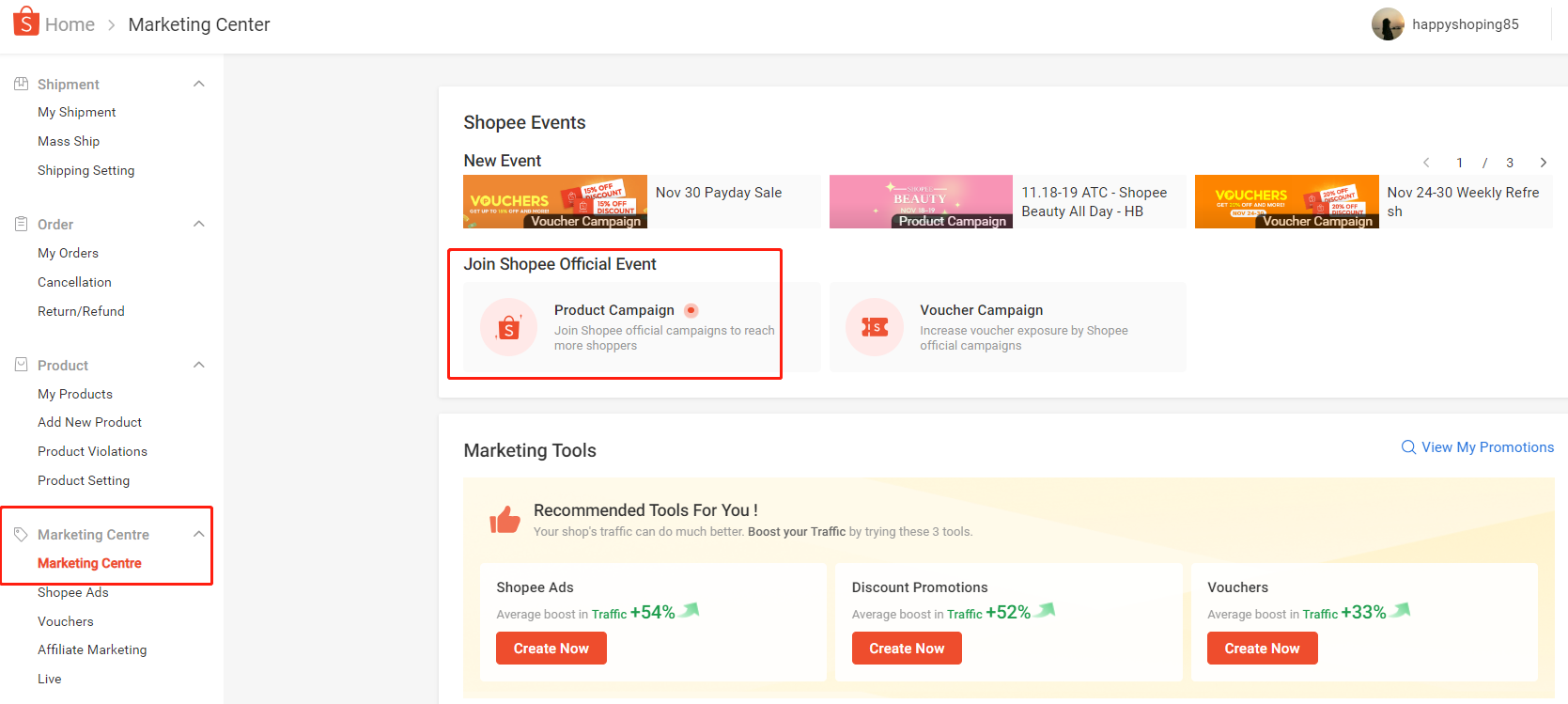Click the red dot next to Product Campaign

tap(691, 310)
